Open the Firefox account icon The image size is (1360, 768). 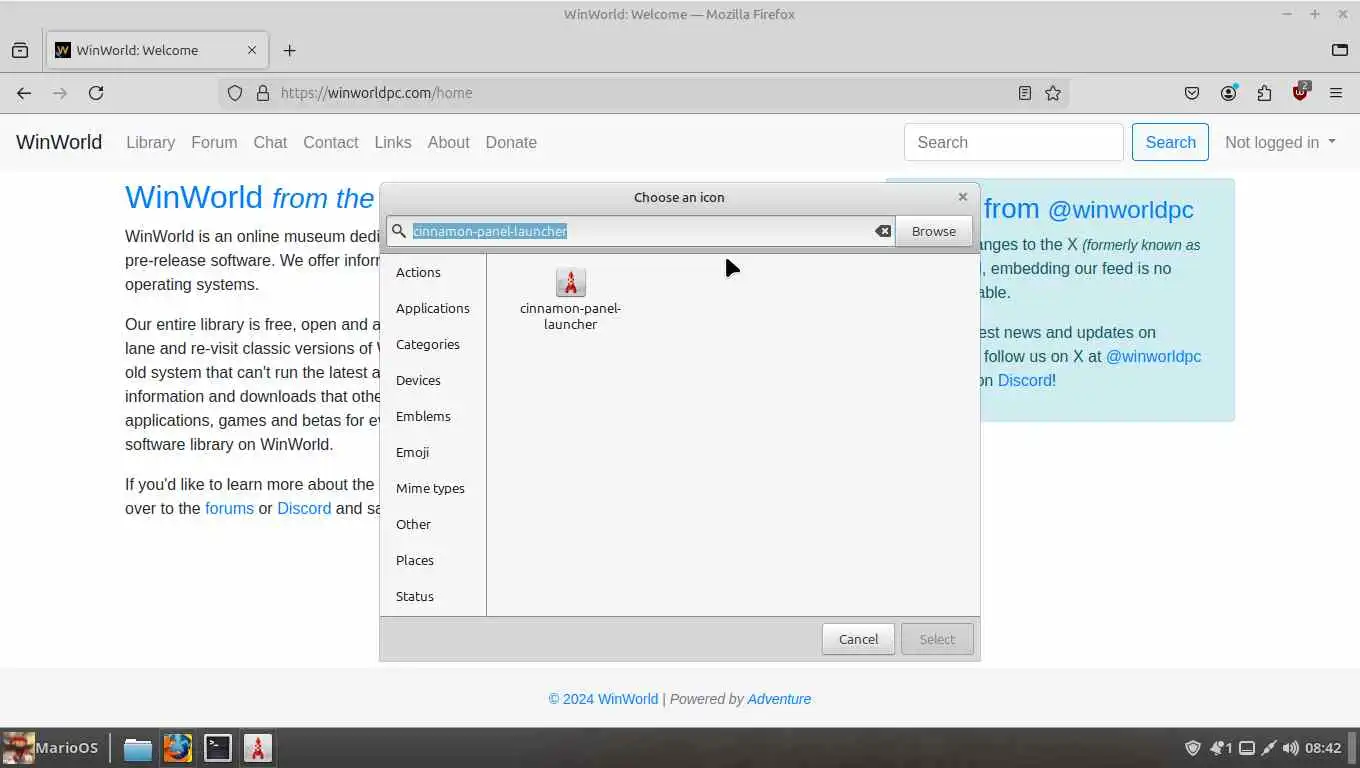tap(1228, 93)
